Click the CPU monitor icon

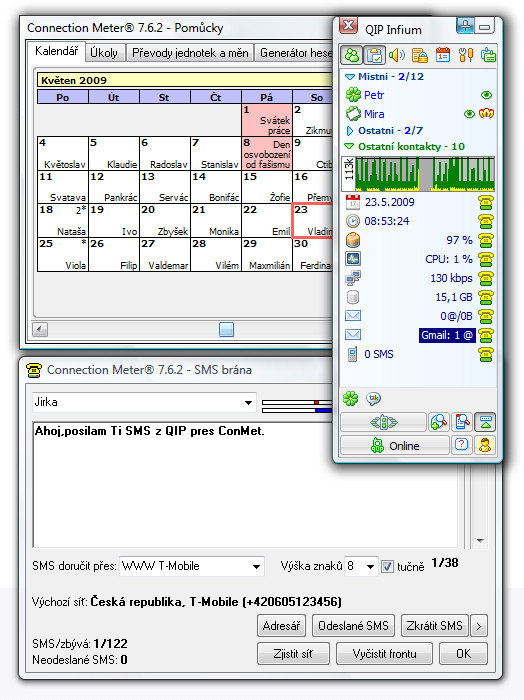coord(353,259)
